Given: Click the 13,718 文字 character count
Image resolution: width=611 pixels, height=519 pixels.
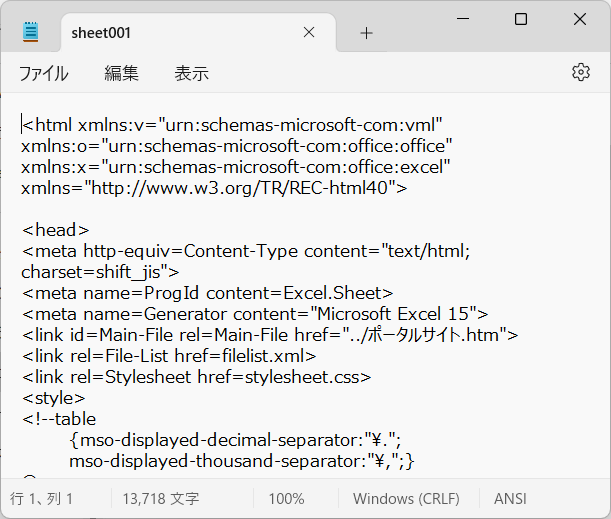Looking at the screenshot, I should click(161, 498).
